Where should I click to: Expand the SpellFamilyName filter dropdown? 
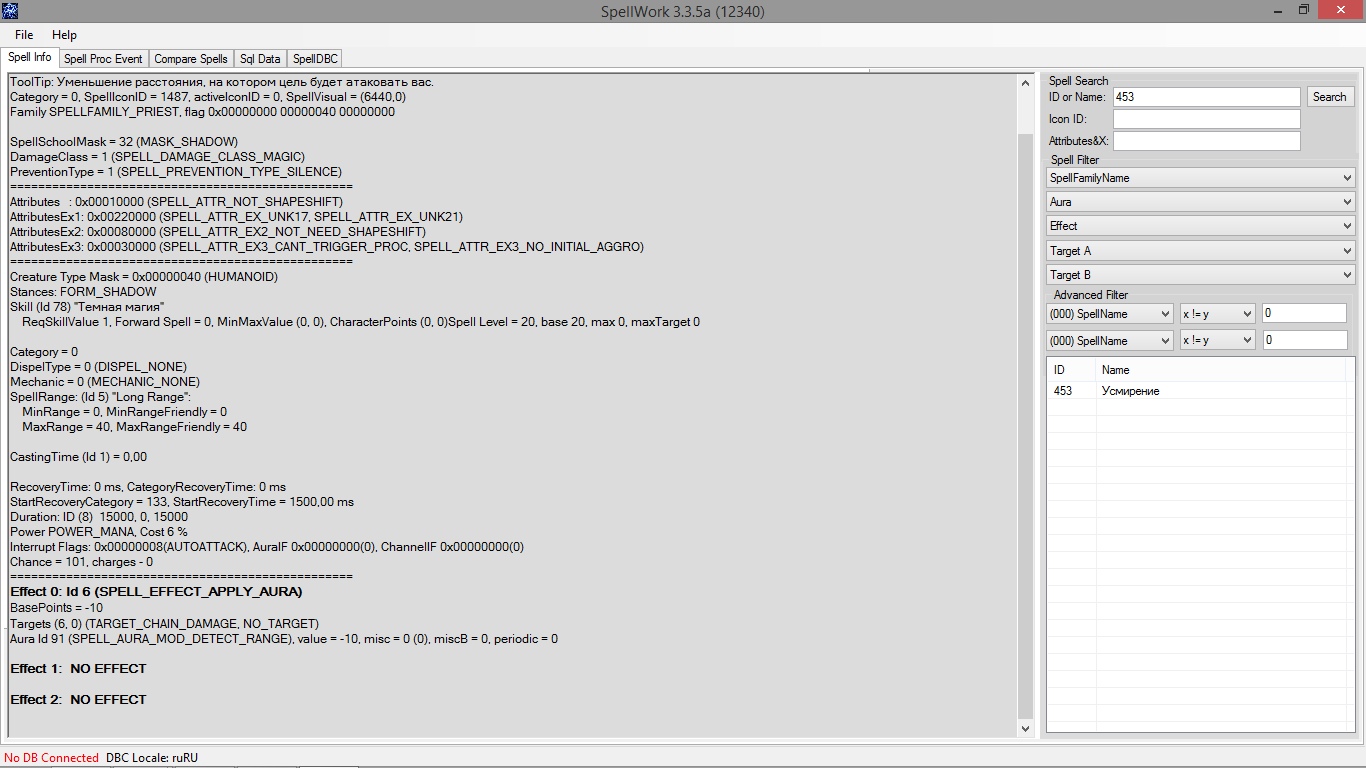point(1200,178)
